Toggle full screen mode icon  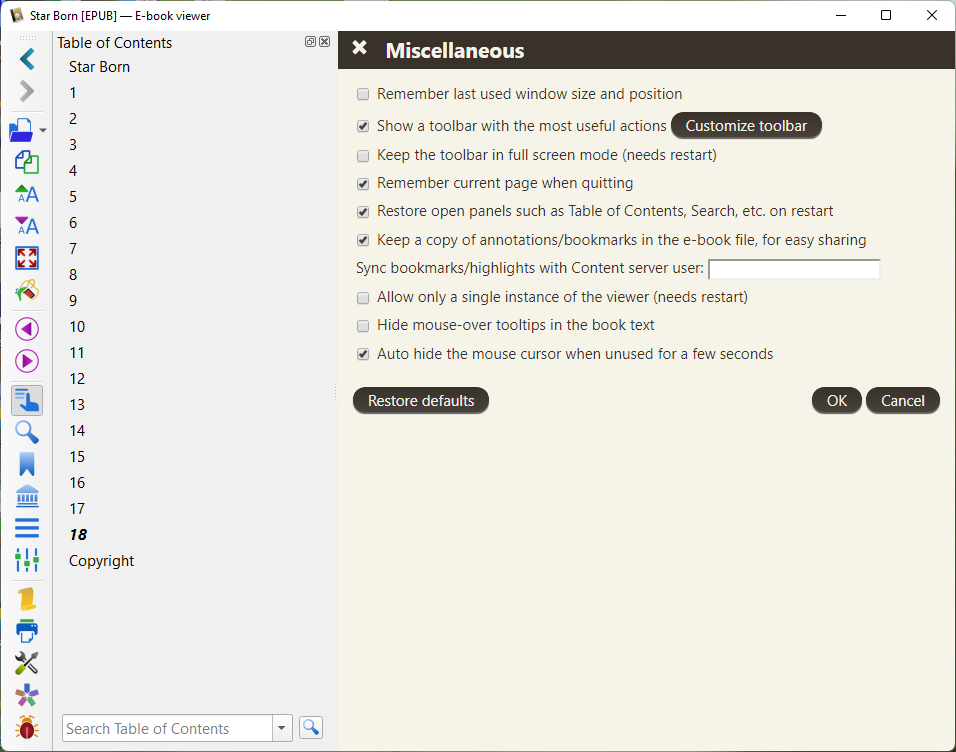pos(27,258)
